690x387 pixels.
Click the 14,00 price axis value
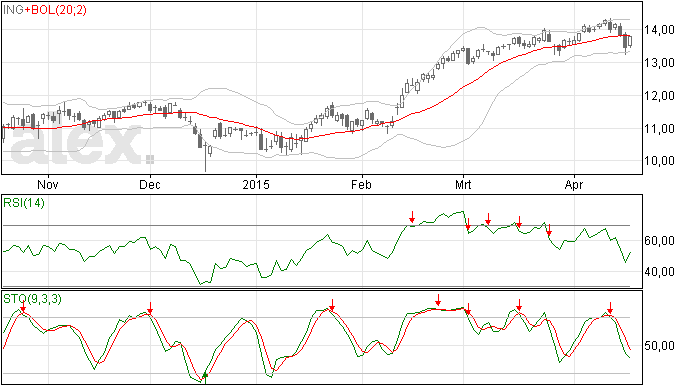pyautogui.click(x=659, y=30)
